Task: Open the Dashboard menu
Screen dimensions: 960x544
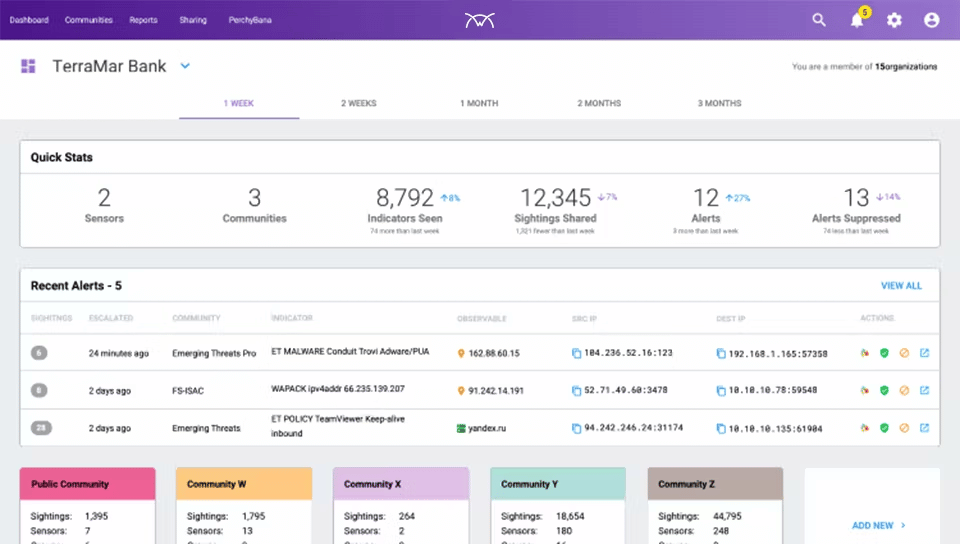Action: click(x=29, y=20)
